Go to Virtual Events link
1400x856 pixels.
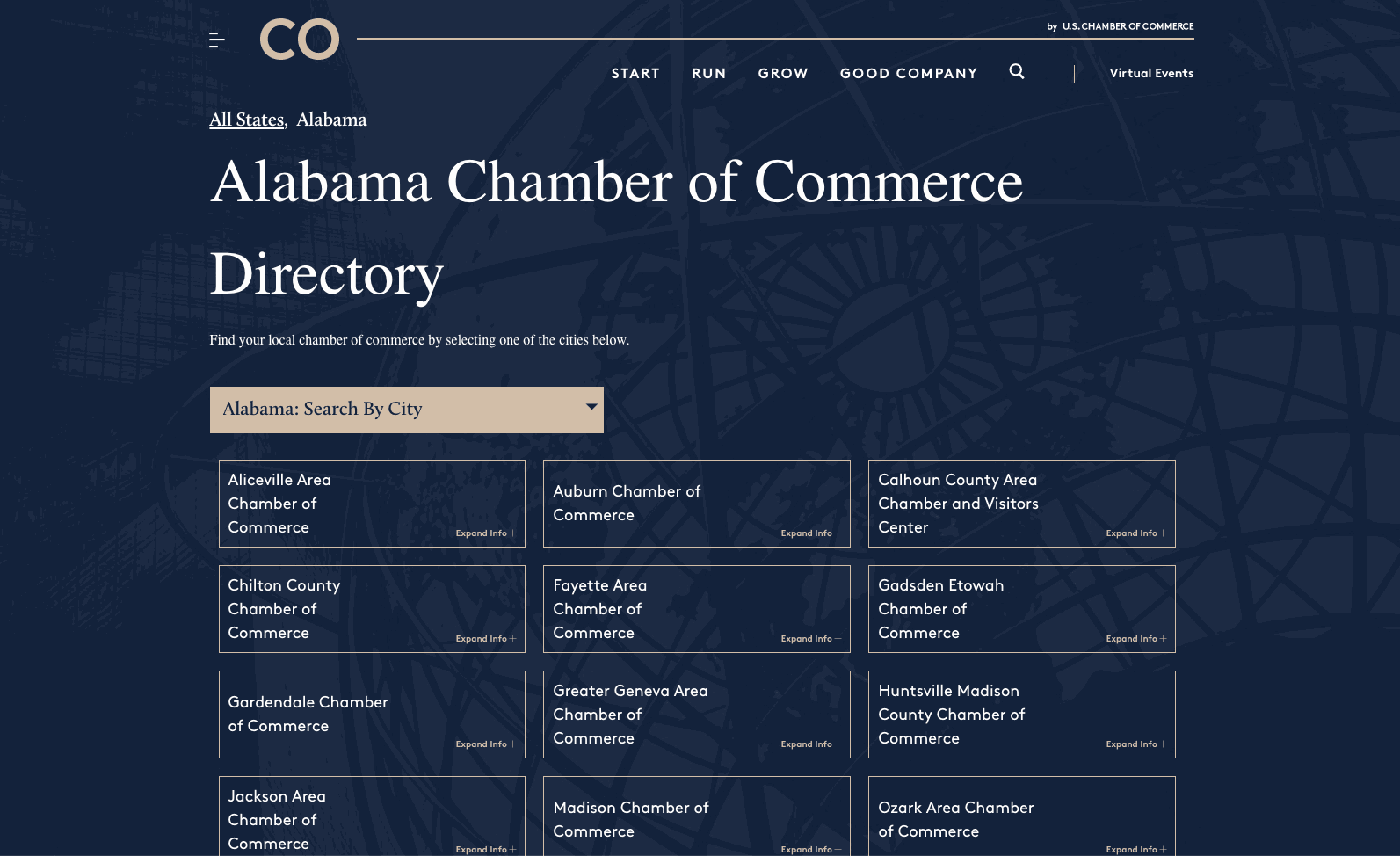pos(1151,73)
